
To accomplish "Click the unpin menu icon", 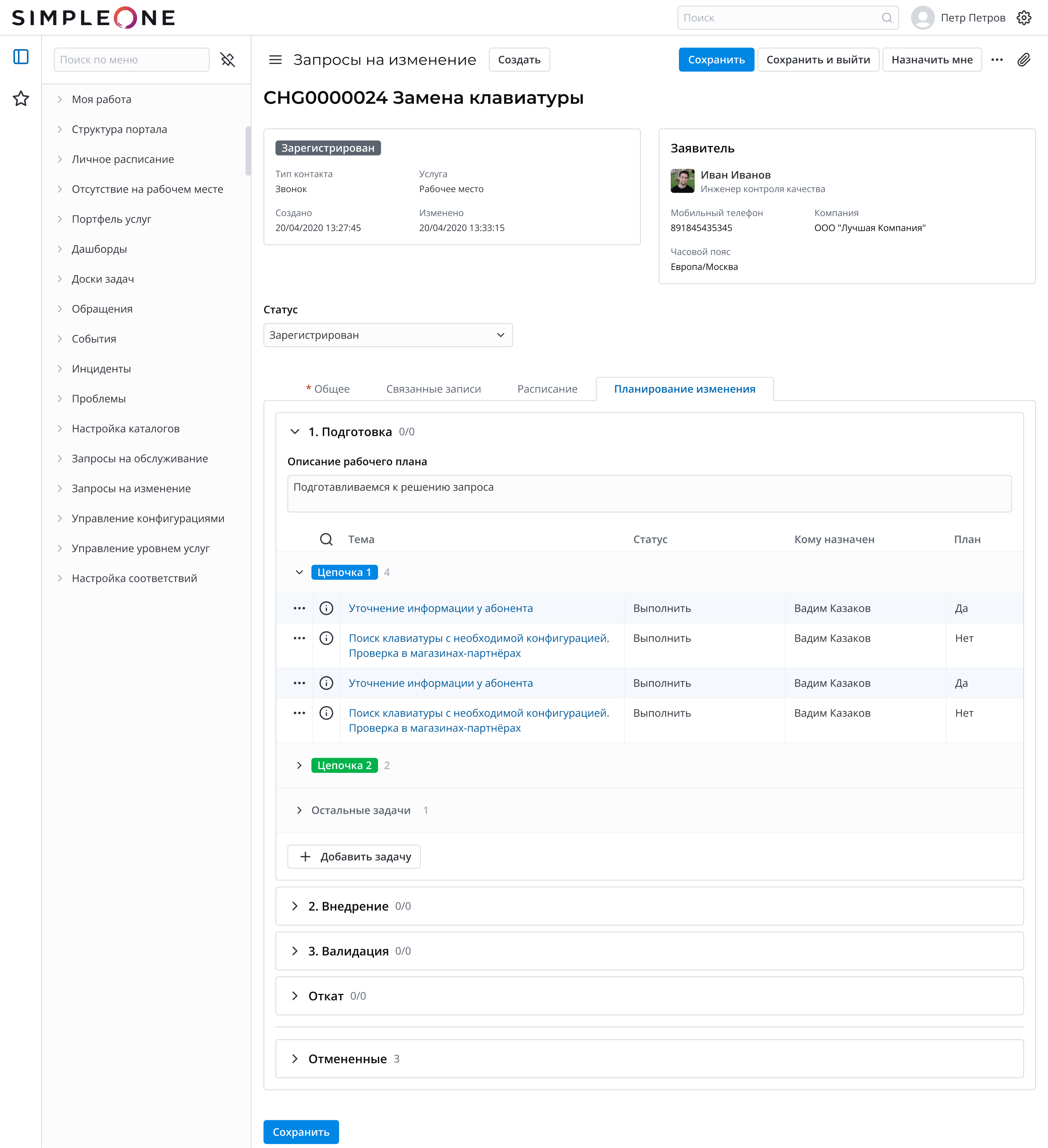I will pyautogui.click(x=228, y=60).
